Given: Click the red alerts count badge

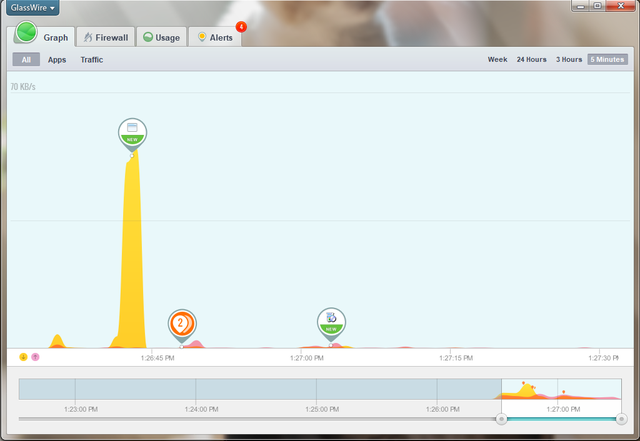Looking at the screenshot, I should (x=241, y=27).
